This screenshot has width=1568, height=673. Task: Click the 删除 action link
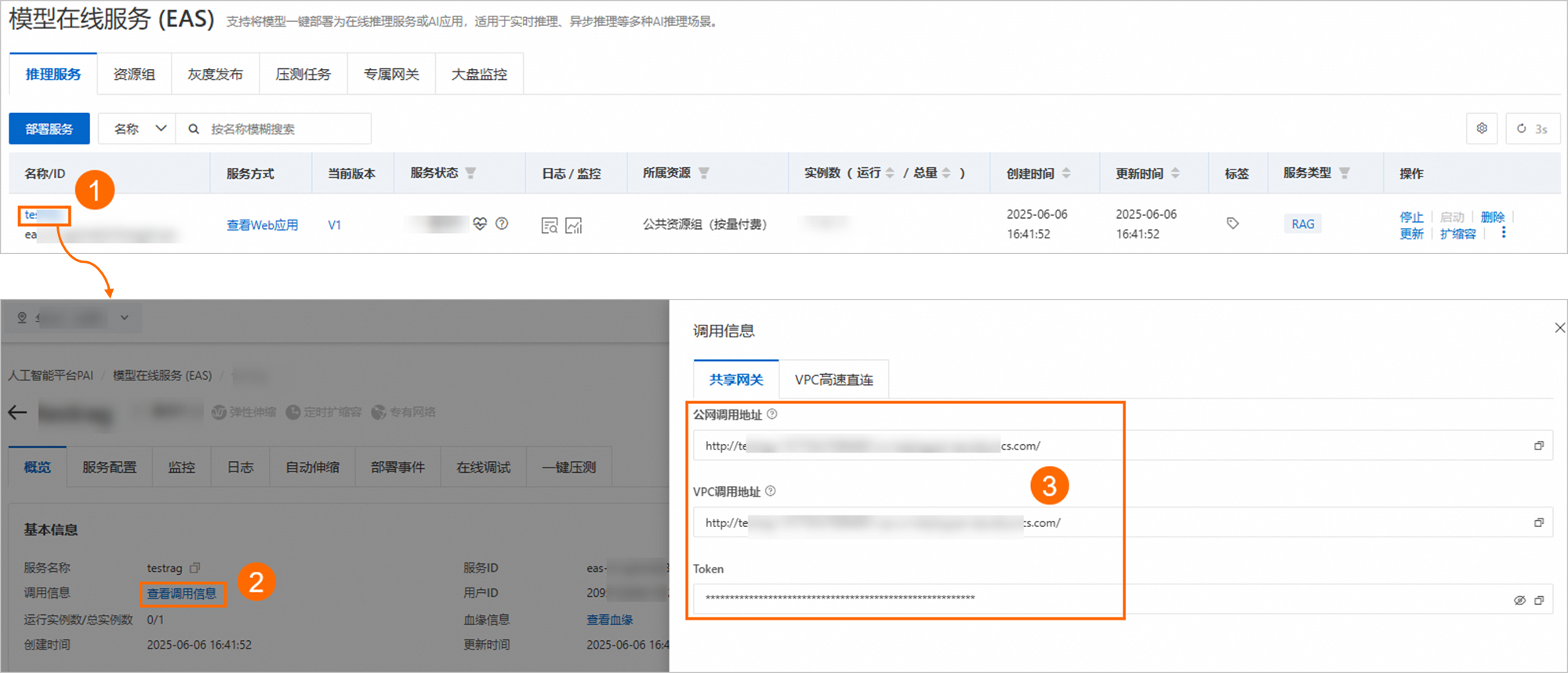pos(1493,216)
